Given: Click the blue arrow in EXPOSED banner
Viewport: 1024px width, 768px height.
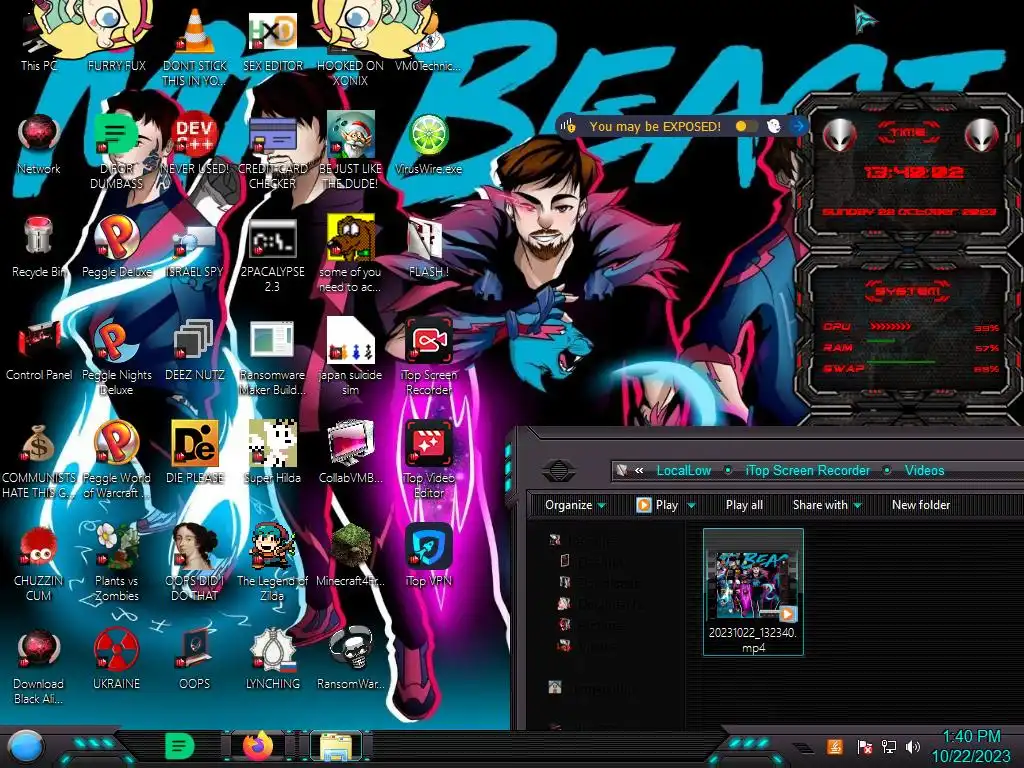Looking at the screenshot, I should tap(798, 126).
